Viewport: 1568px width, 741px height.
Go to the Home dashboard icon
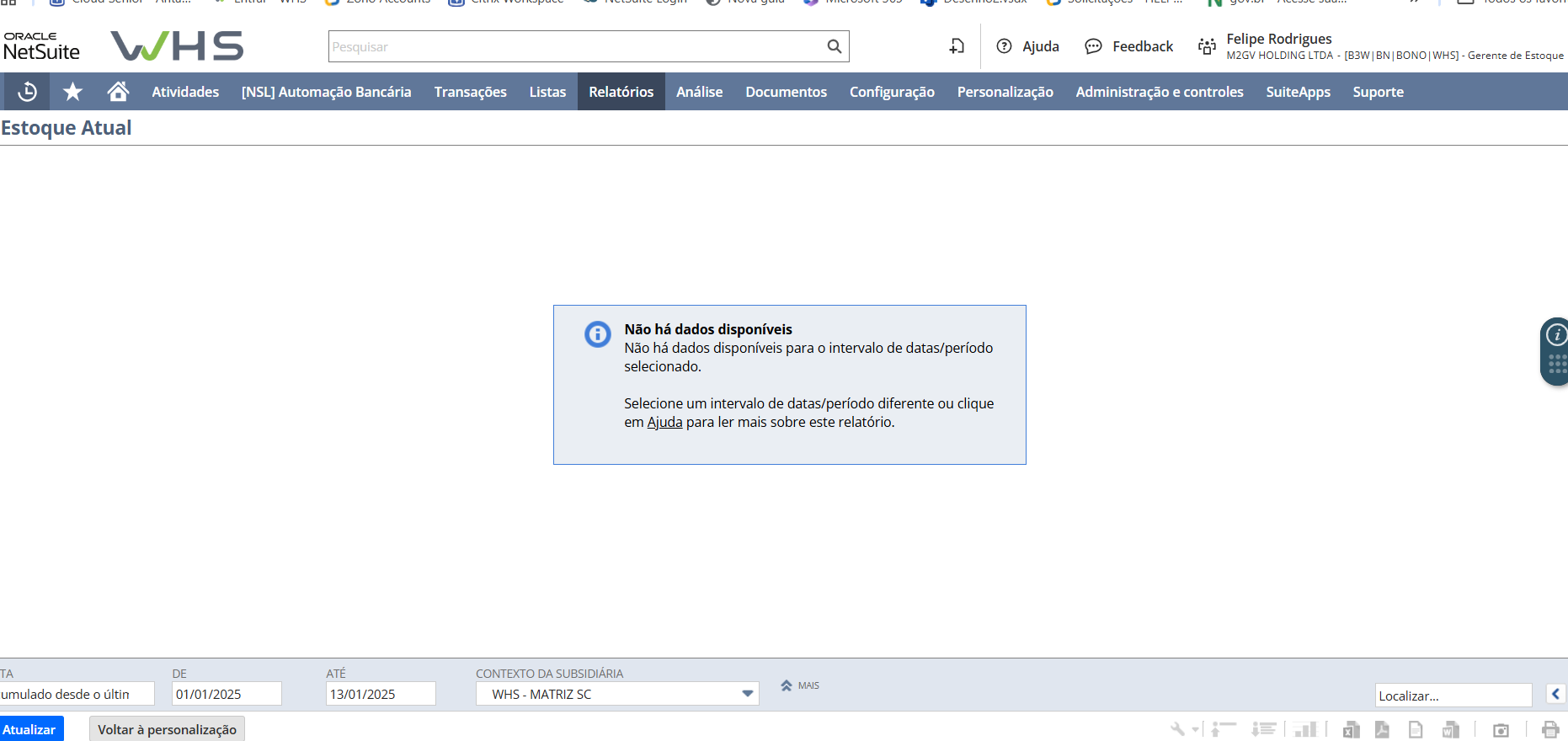pos(118,92)
